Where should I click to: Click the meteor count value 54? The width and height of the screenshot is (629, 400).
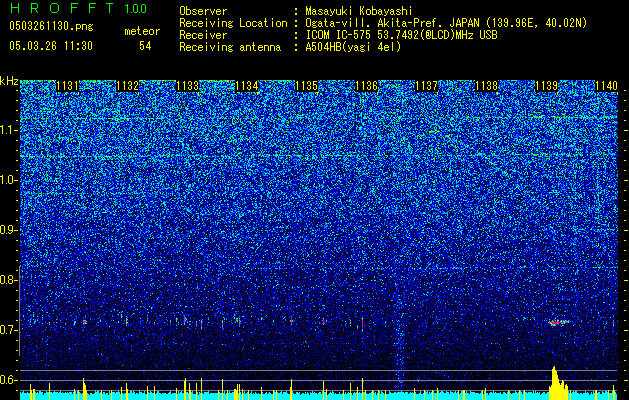[145, 46]
